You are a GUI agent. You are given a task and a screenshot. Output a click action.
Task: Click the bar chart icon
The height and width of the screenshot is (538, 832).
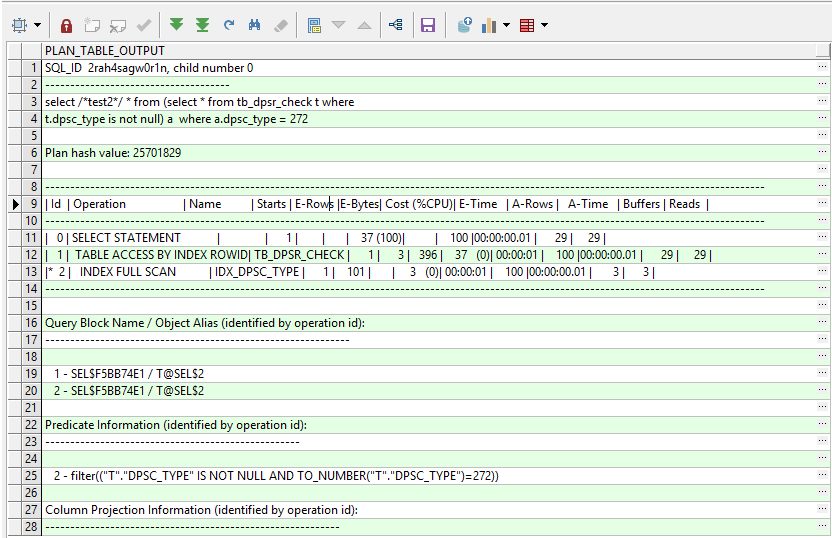point(489,25)
